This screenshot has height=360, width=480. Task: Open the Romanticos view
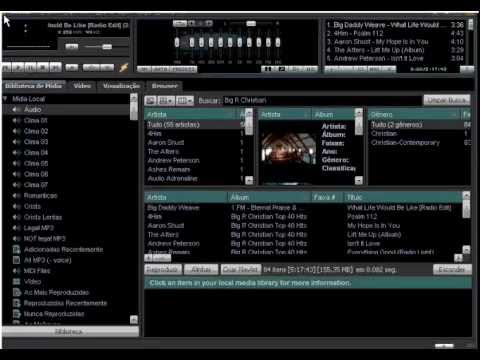pos(40,196)
